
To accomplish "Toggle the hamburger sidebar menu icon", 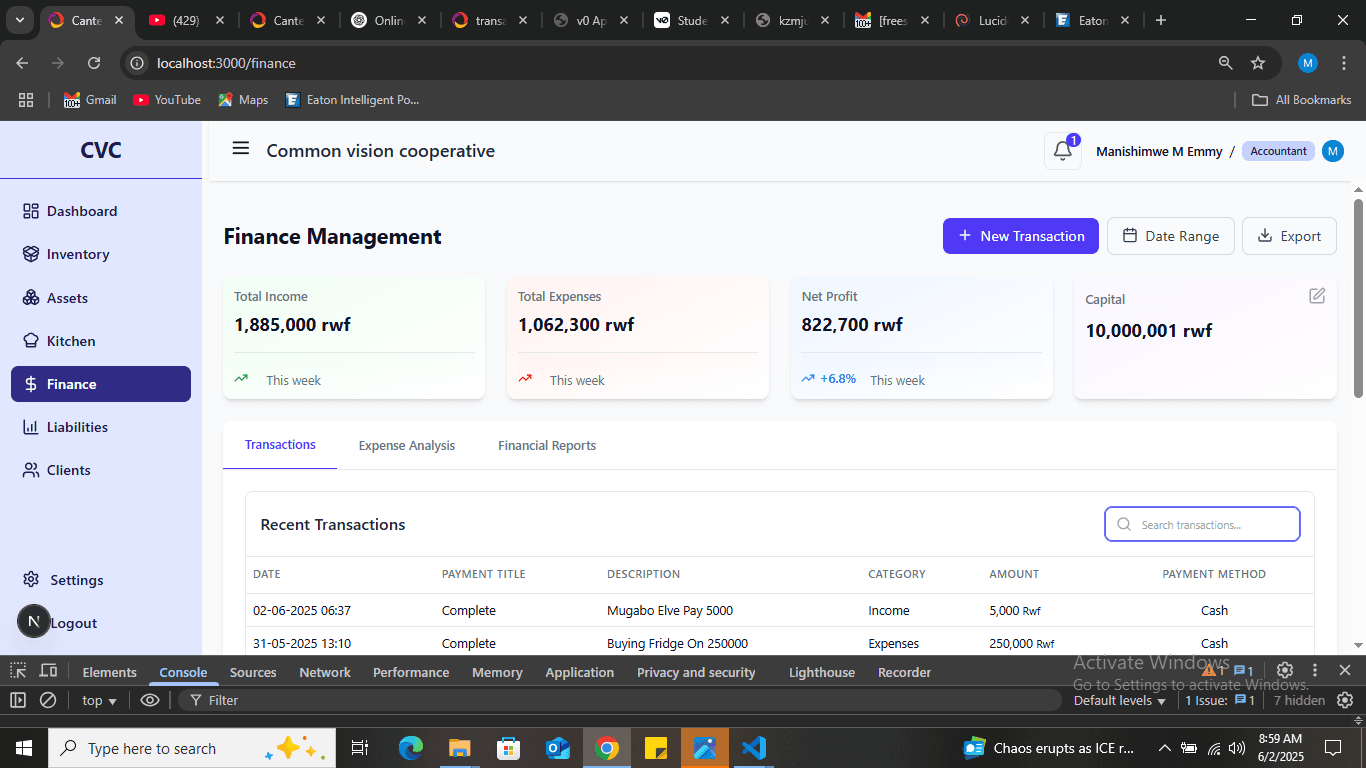I will (x=240, y=149).
